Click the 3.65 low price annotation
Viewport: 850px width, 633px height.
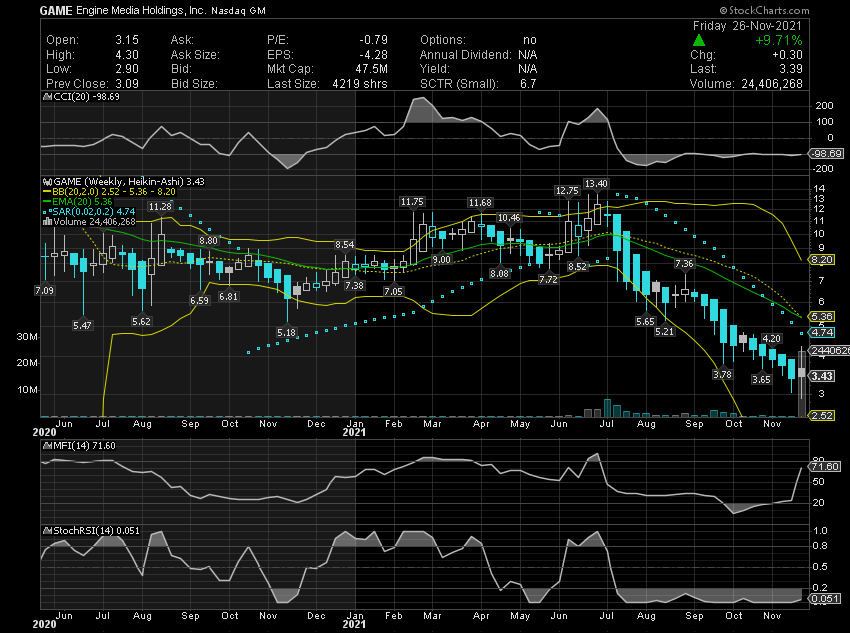[762, 379]
